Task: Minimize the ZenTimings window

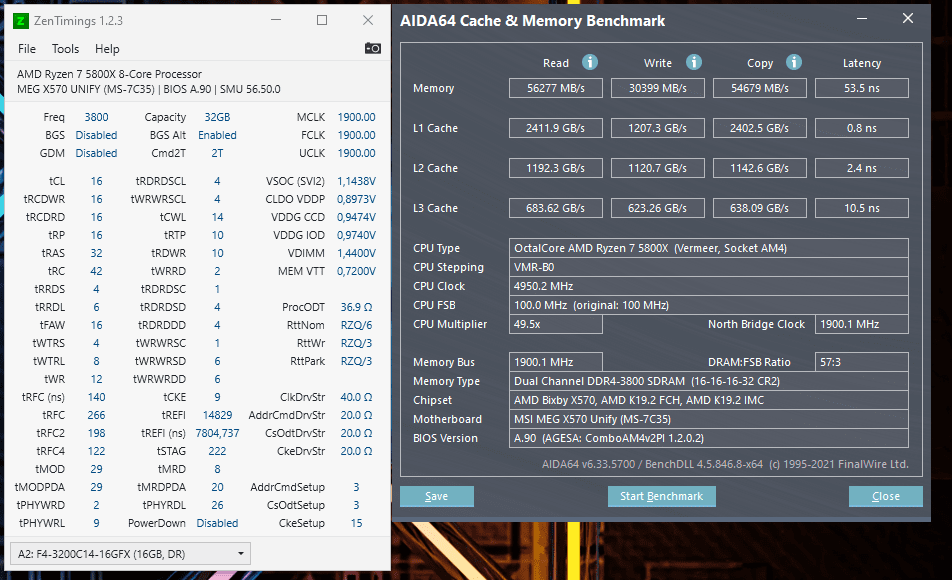Action: tap(276, 20)
